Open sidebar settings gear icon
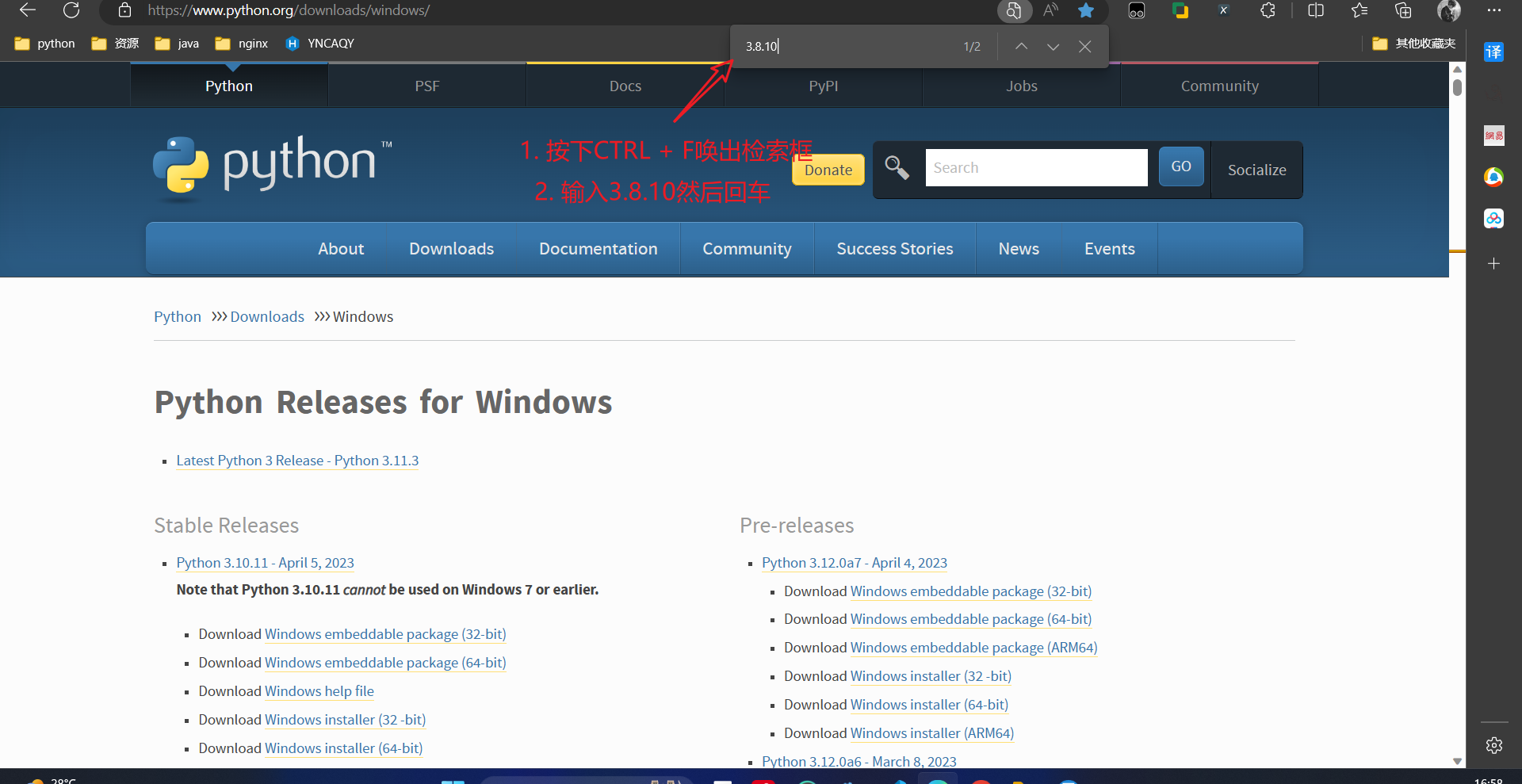 coord(1494,745)
